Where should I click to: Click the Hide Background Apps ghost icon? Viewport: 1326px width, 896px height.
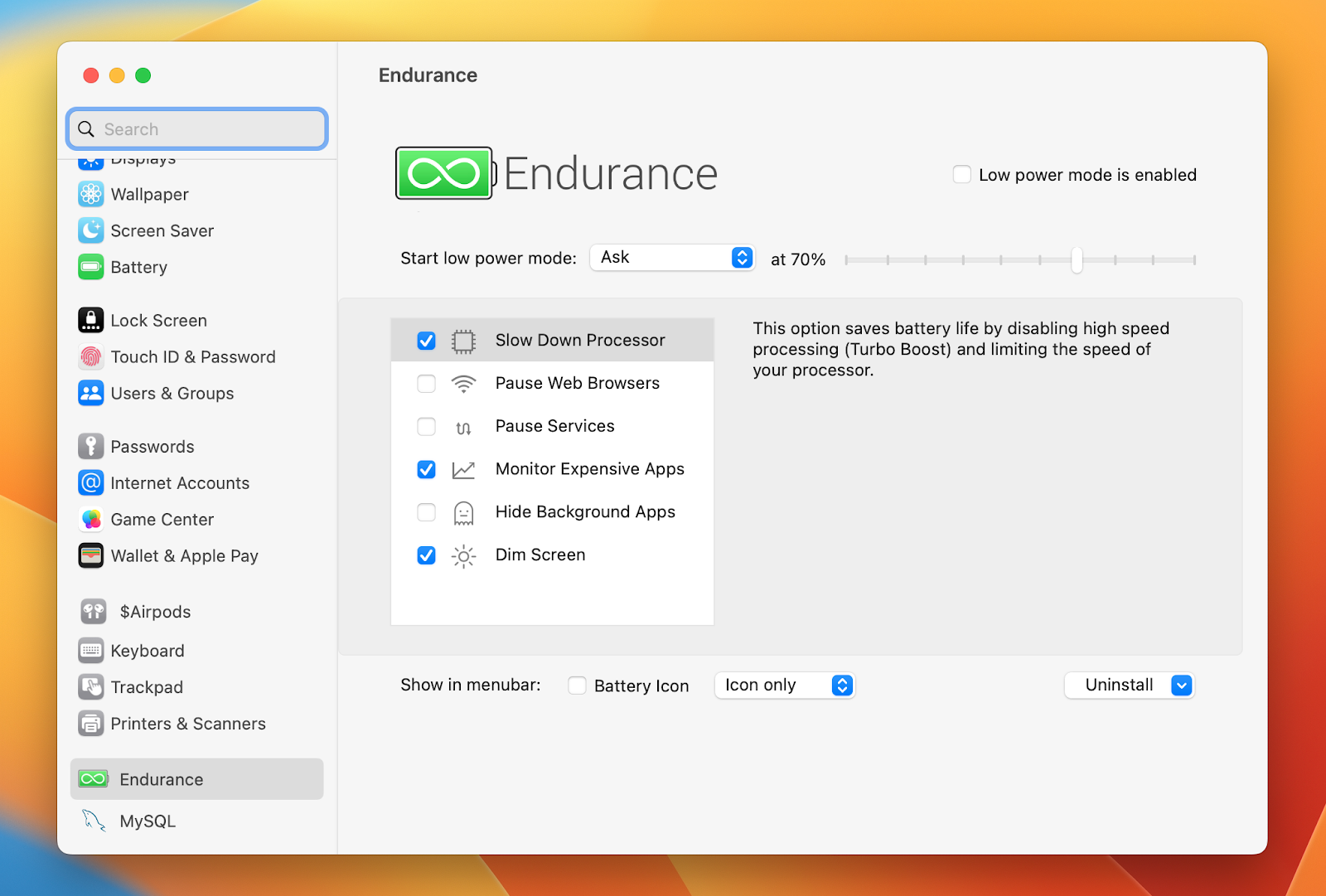coord(463,513)
